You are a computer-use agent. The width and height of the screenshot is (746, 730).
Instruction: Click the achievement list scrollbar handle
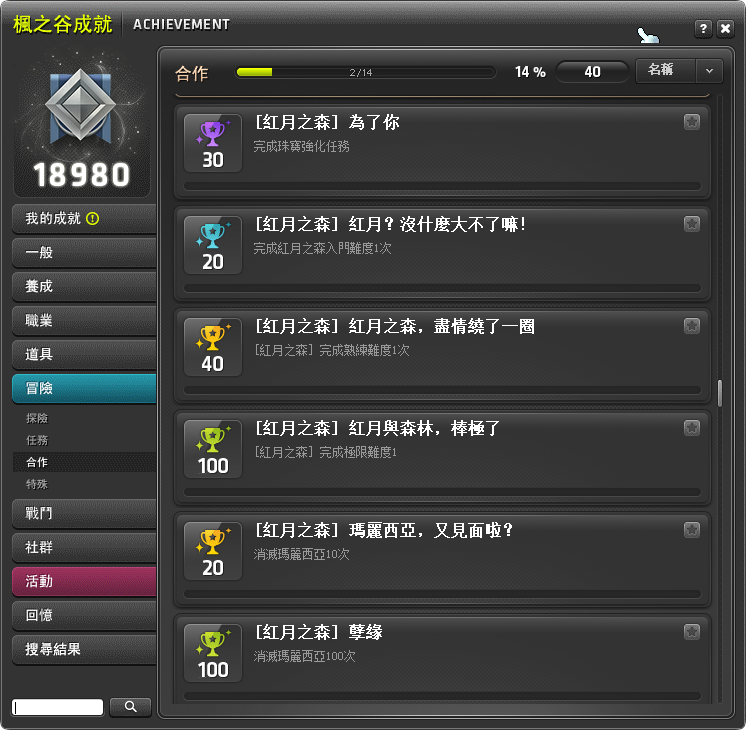click(x=720, y=393)
